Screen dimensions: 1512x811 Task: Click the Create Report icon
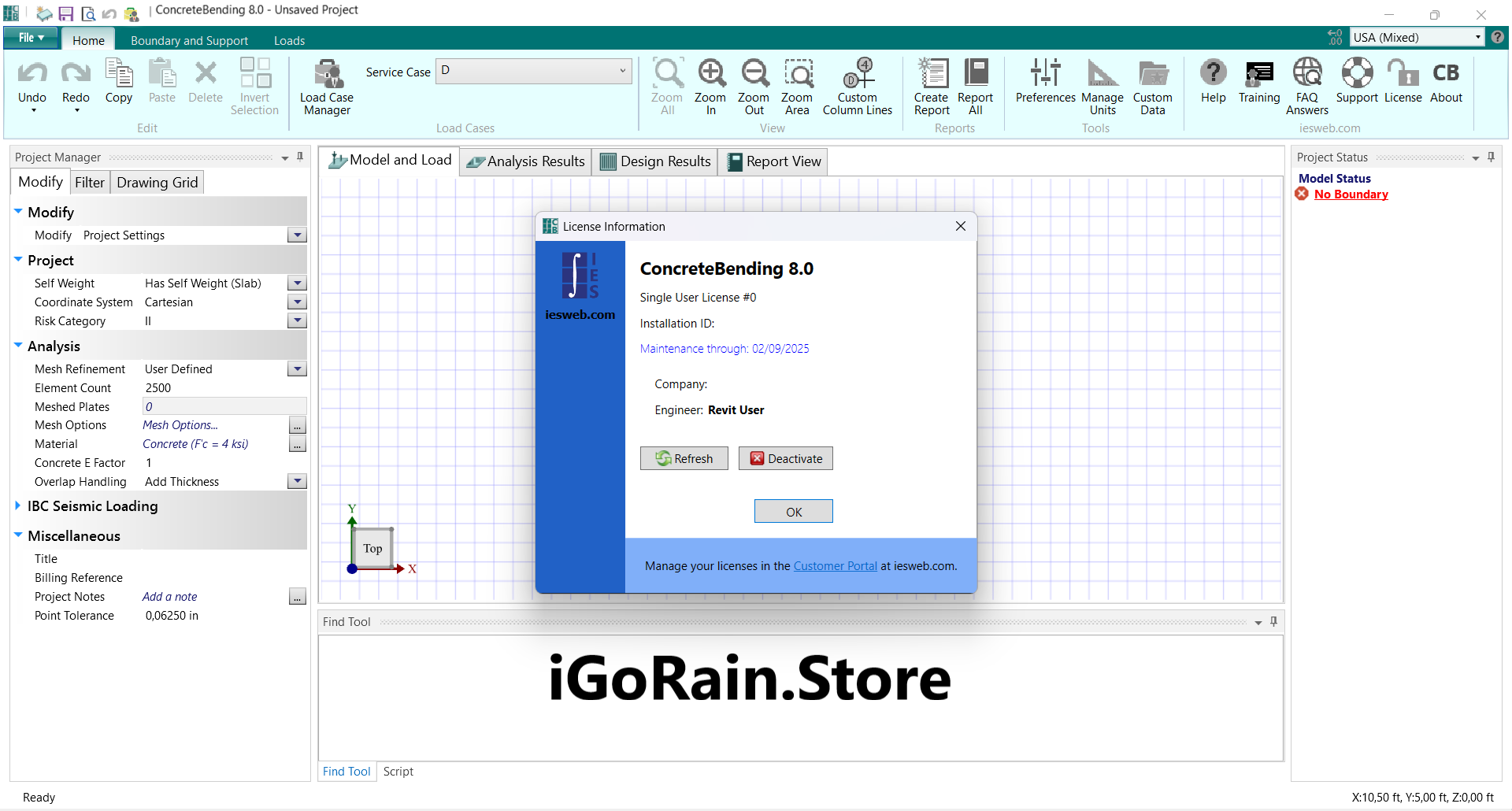click(x=932, y=87)
